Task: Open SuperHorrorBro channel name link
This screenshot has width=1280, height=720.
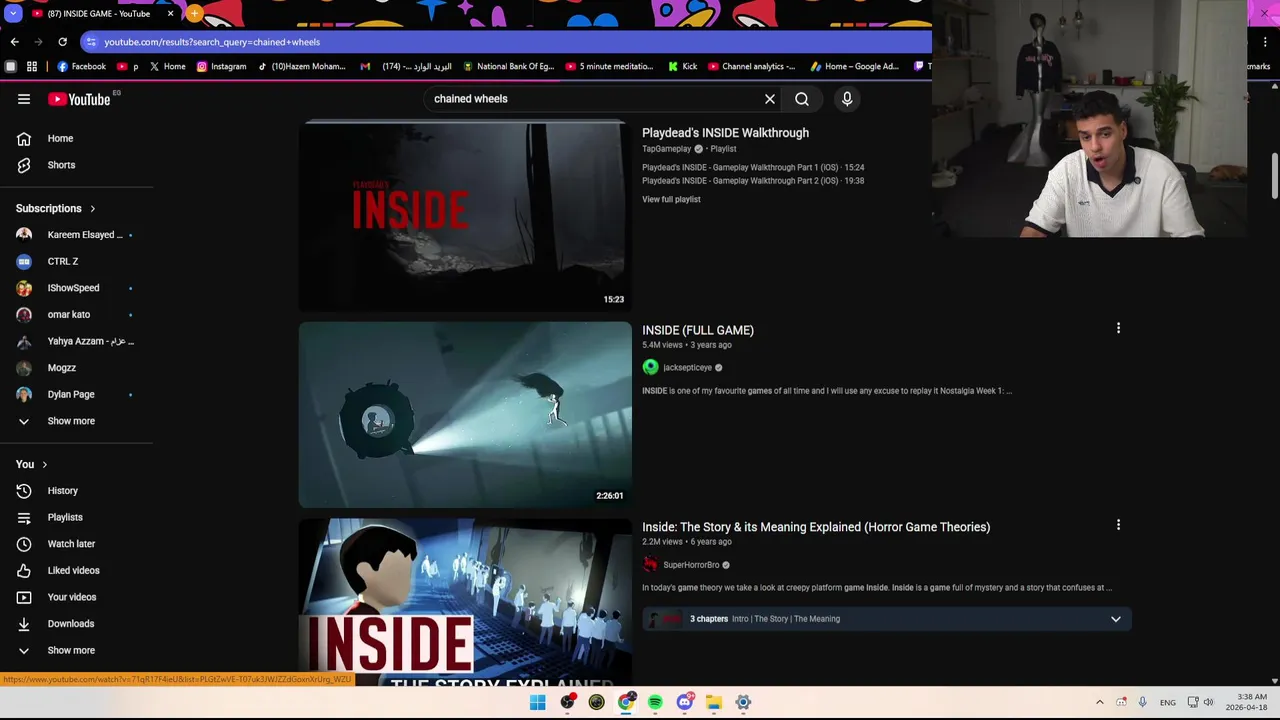Action: click(x=691, y=565)
